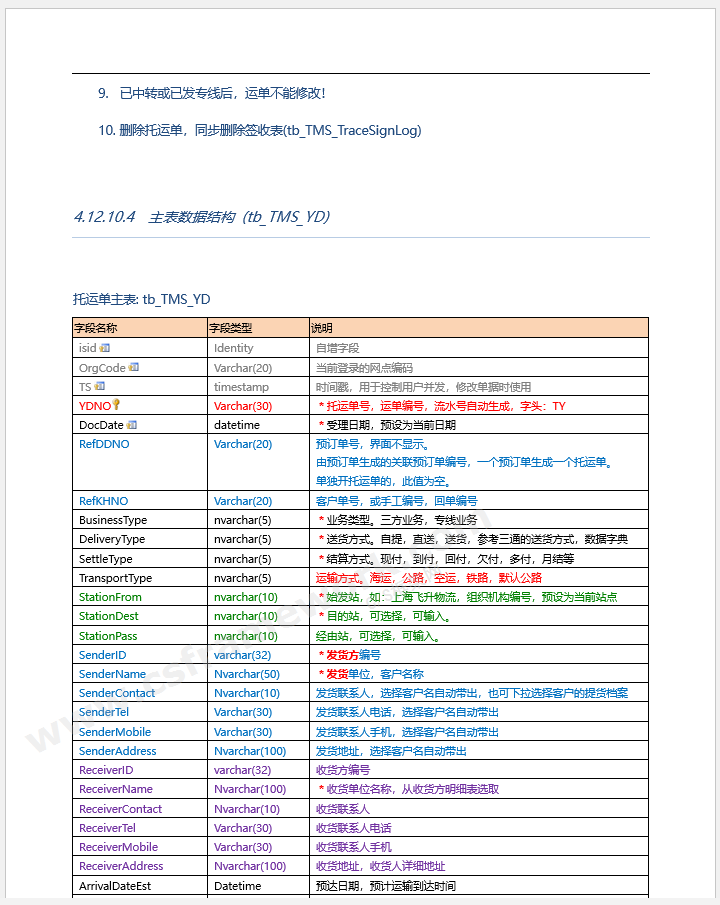The image size is (720, 905).
Task: Click the 托运单主表: tb_TMS_YD table caption
Action: click(142, 299)
